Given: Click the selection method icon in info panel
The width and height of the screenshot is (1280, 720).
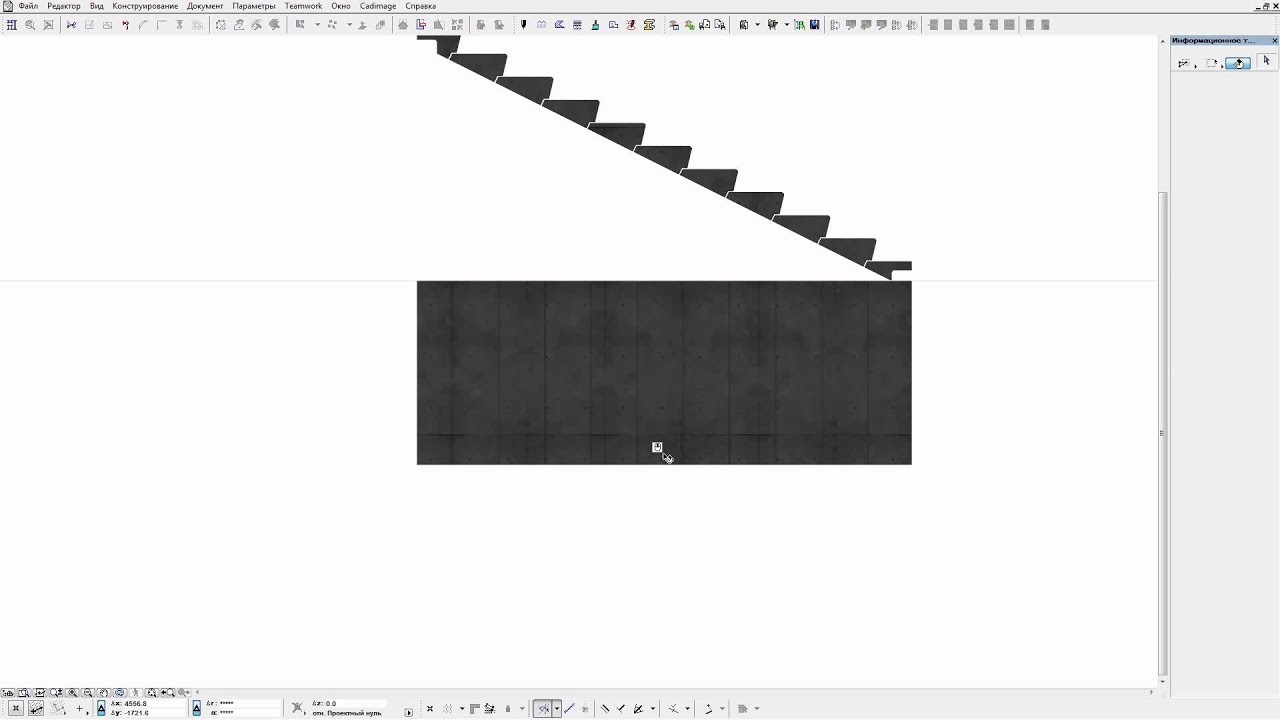Looking at the screenshot, I should click(1185, 63).
